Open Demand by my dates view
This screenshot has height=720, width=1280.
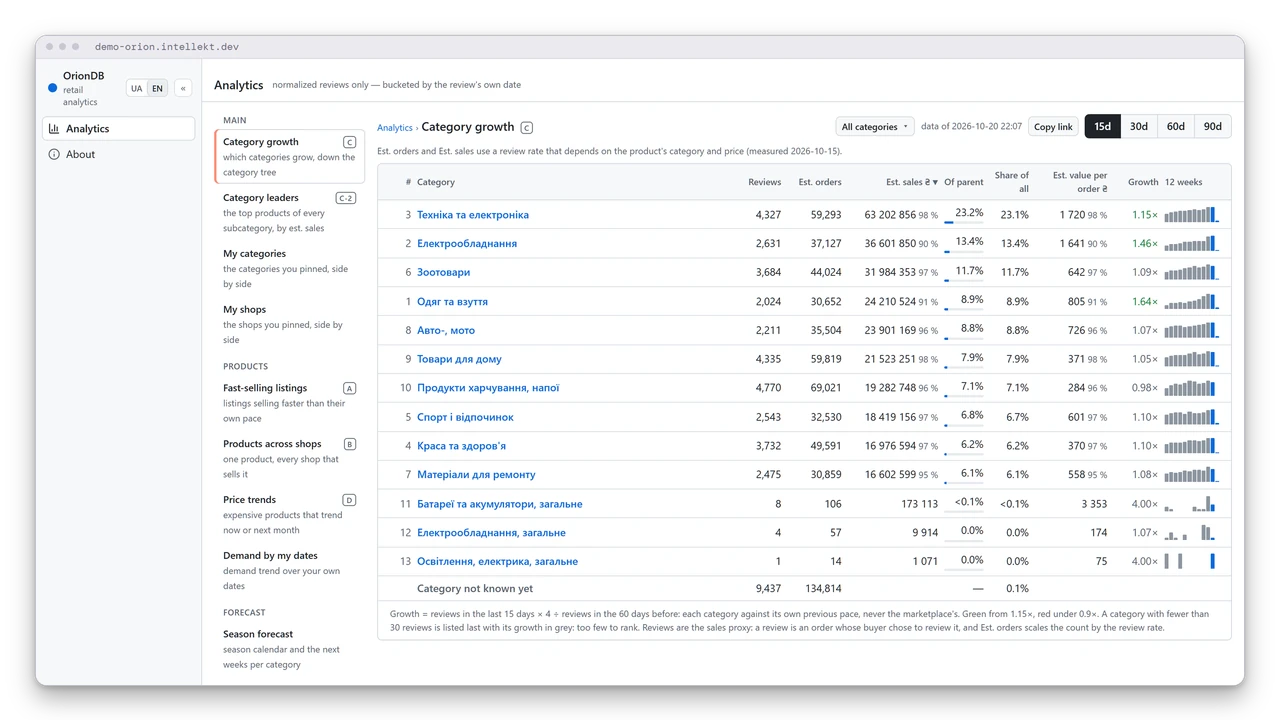pyautogui.click(x=289, y=570)
